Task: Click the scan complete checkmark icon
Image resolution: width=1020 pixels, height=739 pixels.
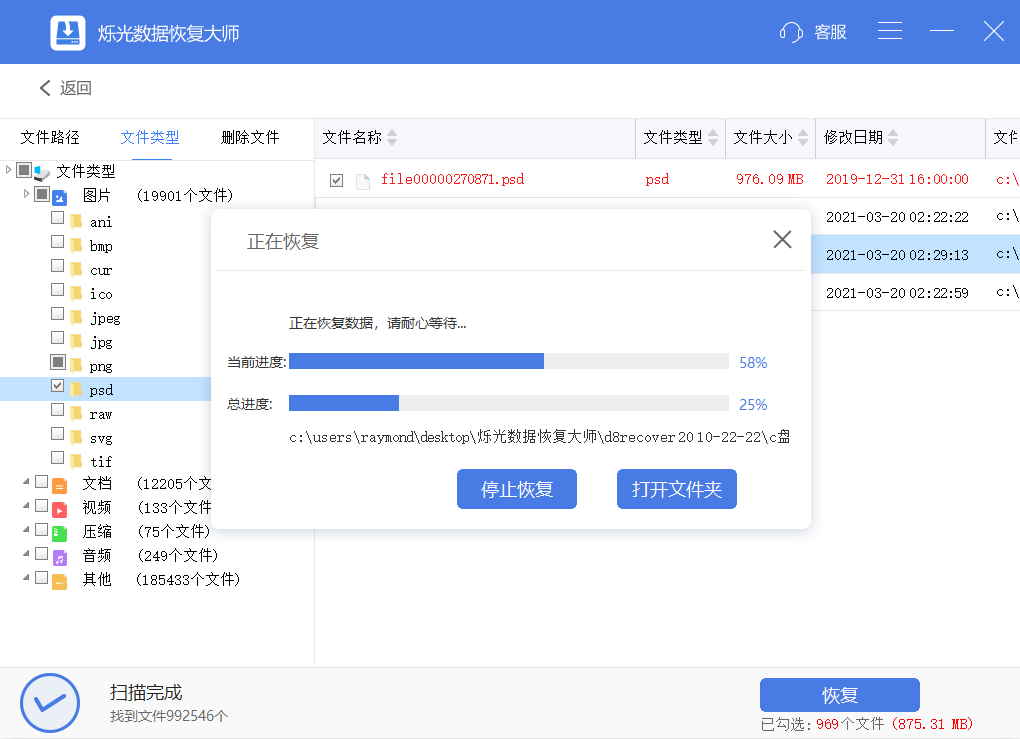Action: (50, 703)
